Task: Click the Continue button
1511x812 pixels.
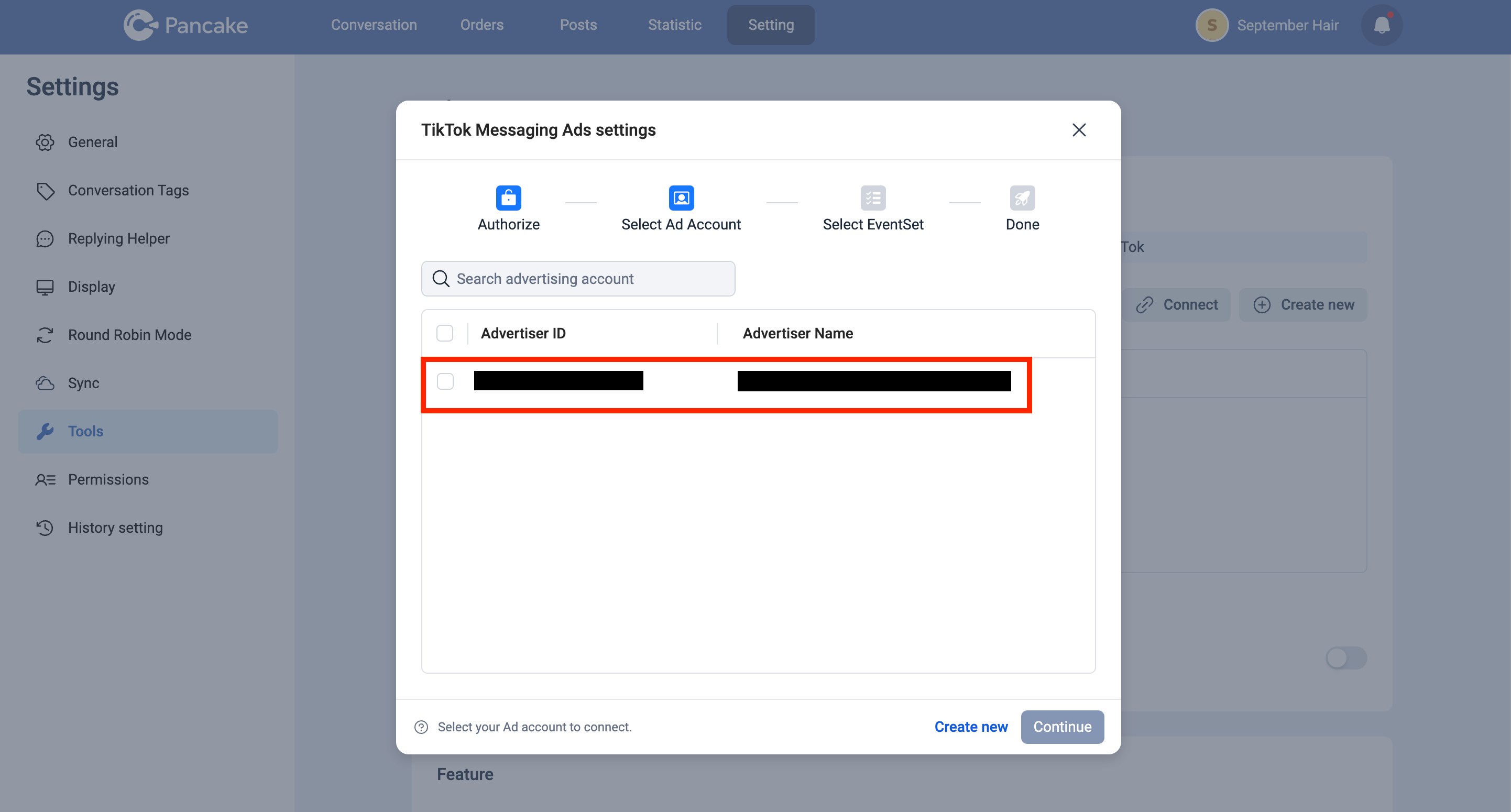Action: 1062,727
